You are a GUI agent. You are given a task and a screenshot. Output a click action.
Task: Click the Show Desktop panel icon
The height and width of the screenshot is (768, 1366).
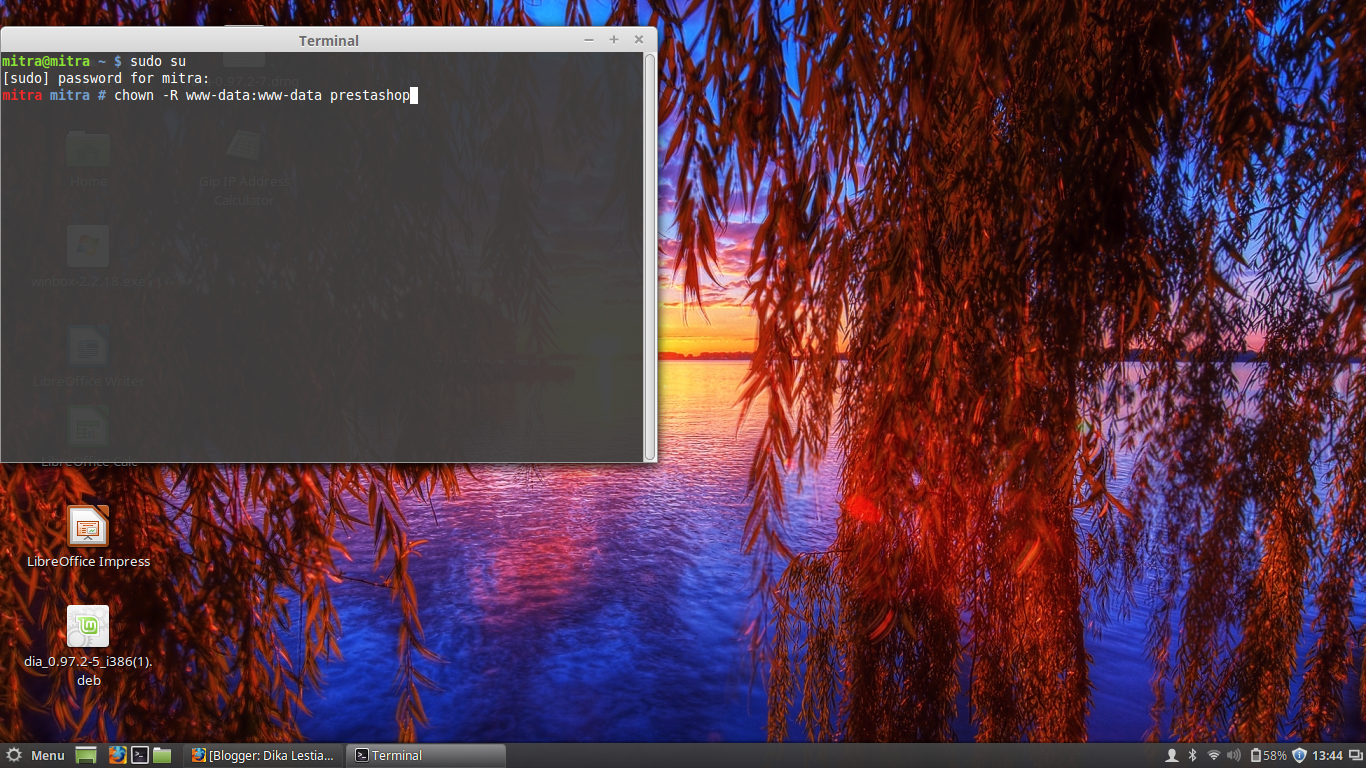(x=86, y=755)
